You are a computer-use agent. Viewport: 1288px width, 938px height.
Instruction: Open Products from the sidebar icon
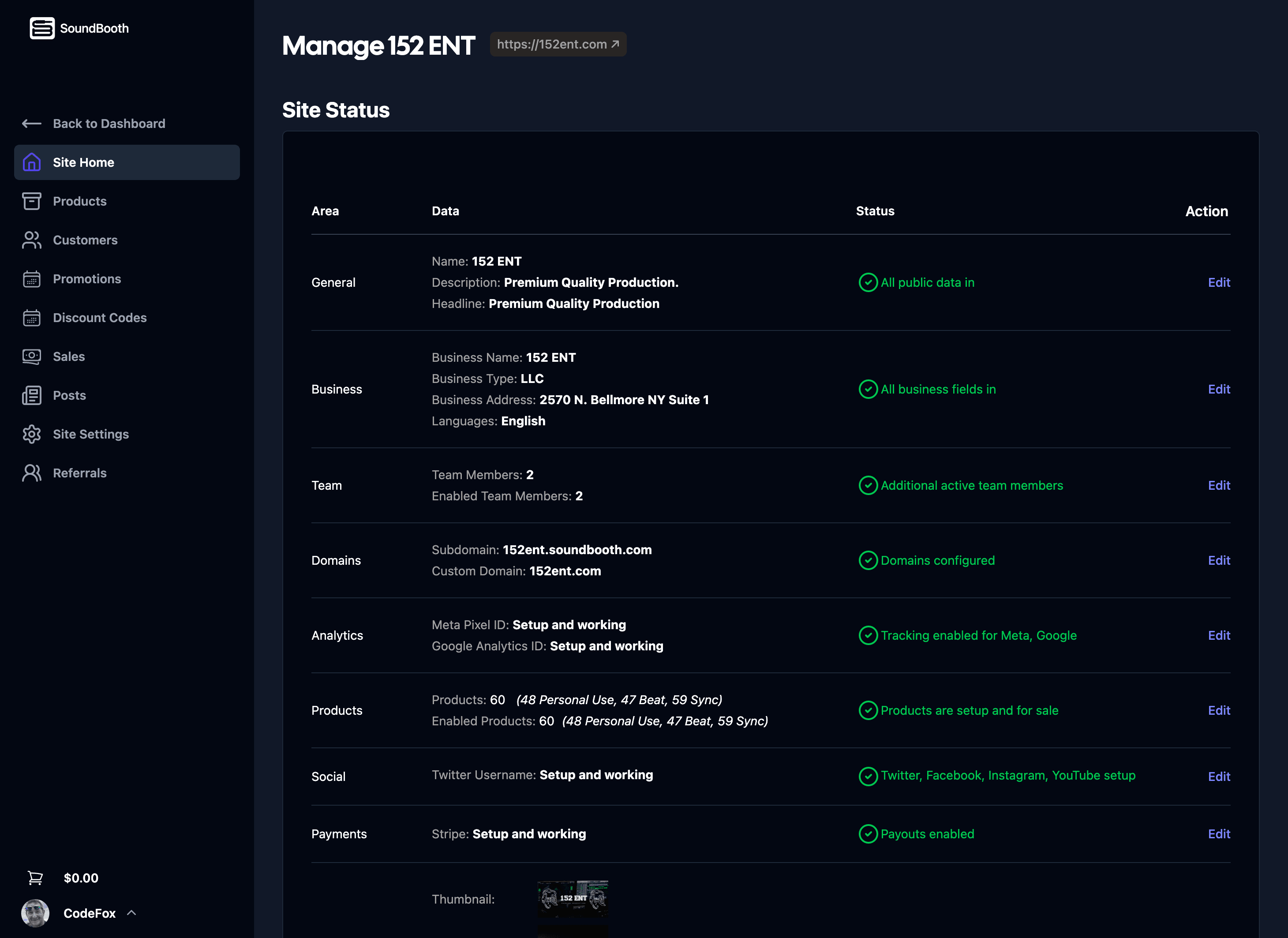31,201
